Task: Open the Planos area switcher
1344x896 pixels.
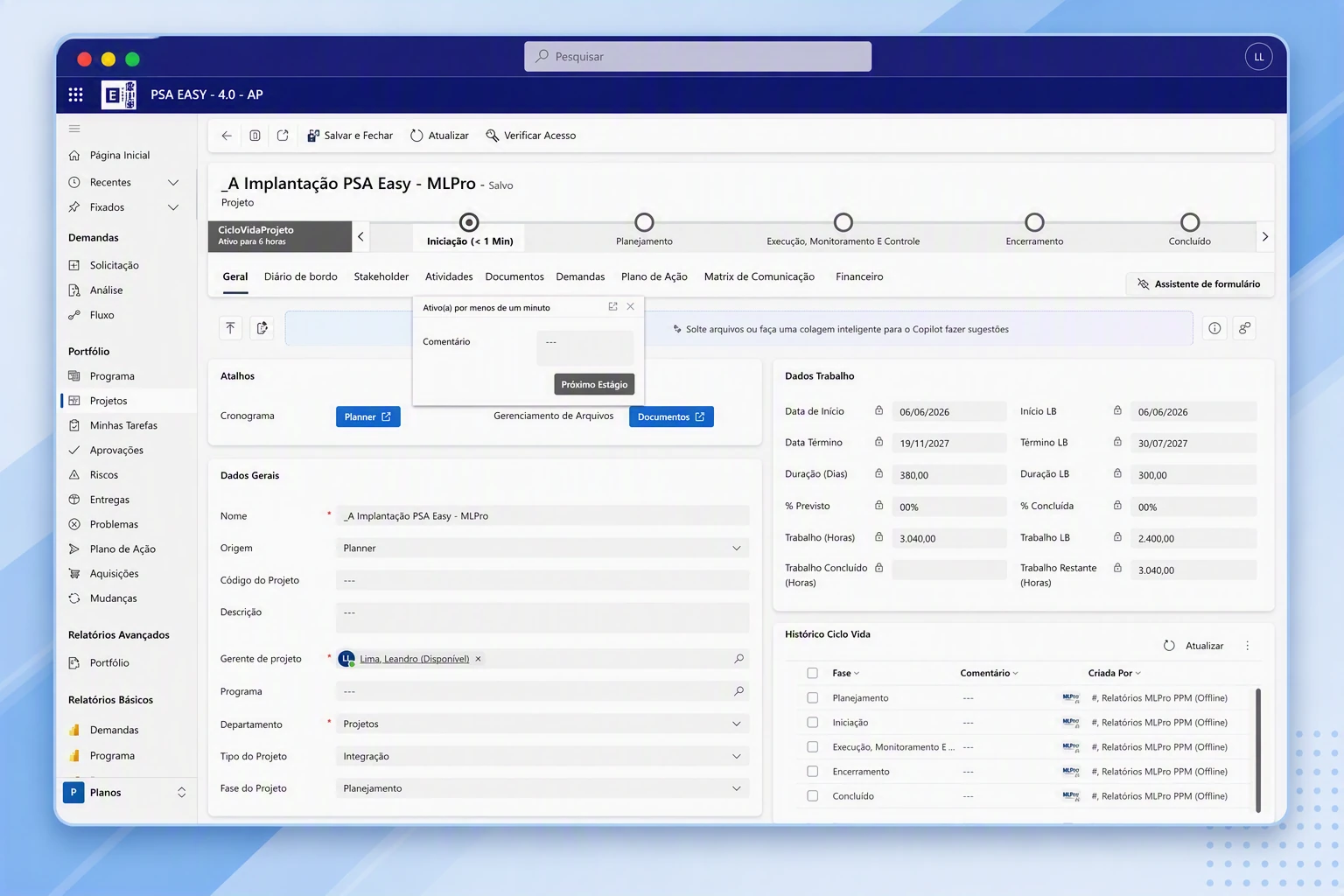Action: click(127, 793)
